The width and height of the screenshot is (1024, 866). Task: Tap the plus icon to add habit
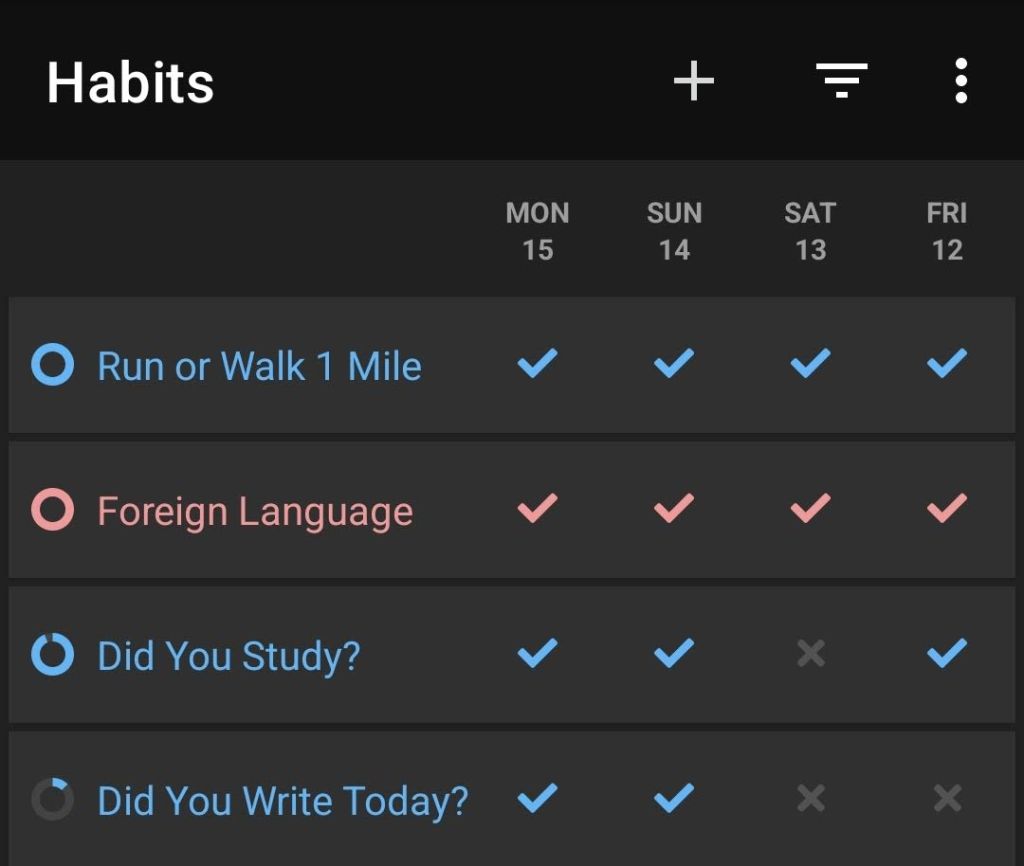(693, 81)
